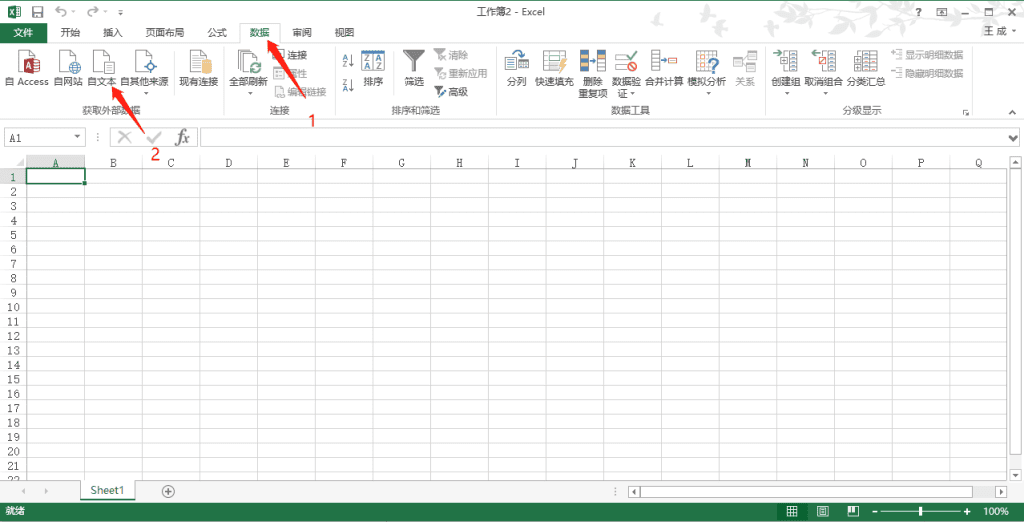Open the Name Box dropdown arrow
This screenshot has height=522, width=1024.
click(x=78, y=138)
